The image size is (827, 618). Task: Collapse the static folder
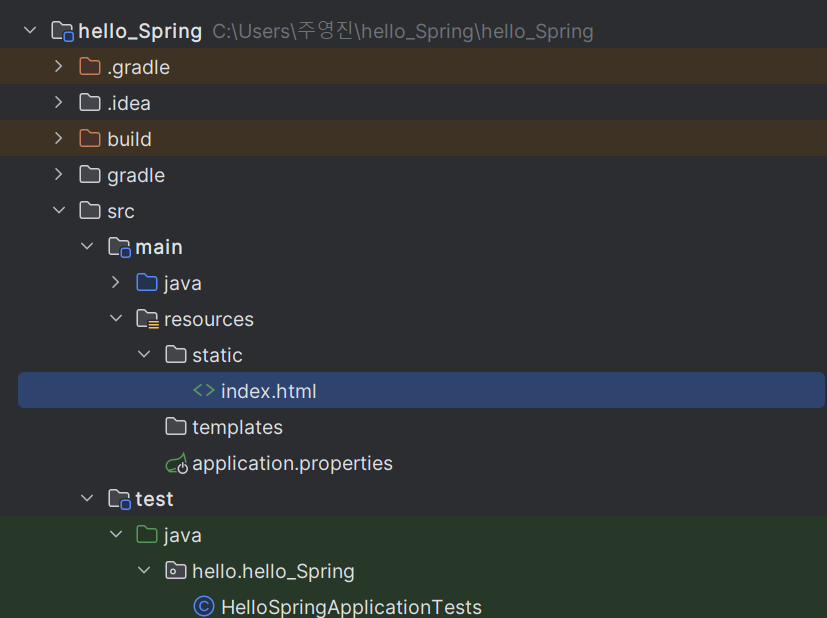144,355
